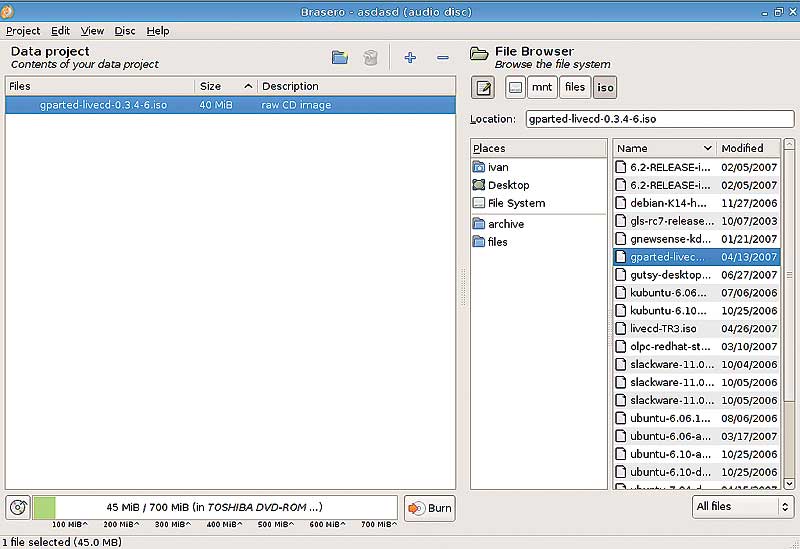The image size is (800, 549).
Task: Select gls-rc7-release... file
Action: point(696,221)
